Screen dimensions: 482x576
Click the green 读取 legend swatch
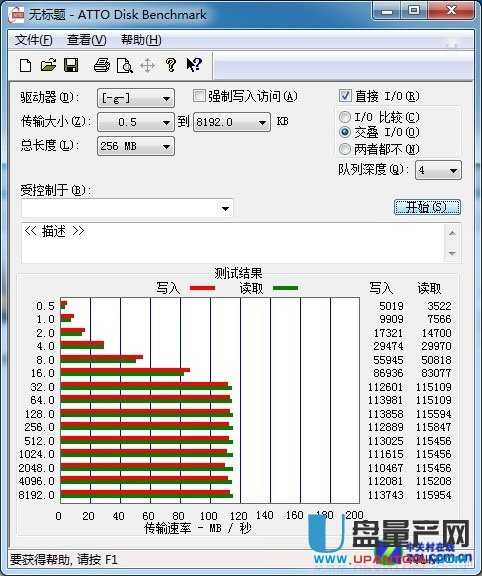click(285, 288)
